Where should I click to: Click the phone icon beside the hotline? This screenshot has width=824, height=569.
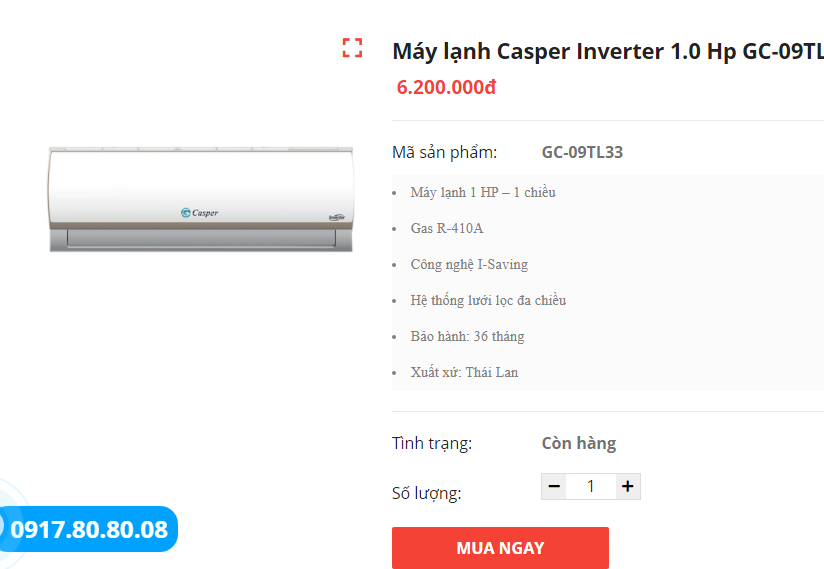pyautogui.click(x=2, y=527)
